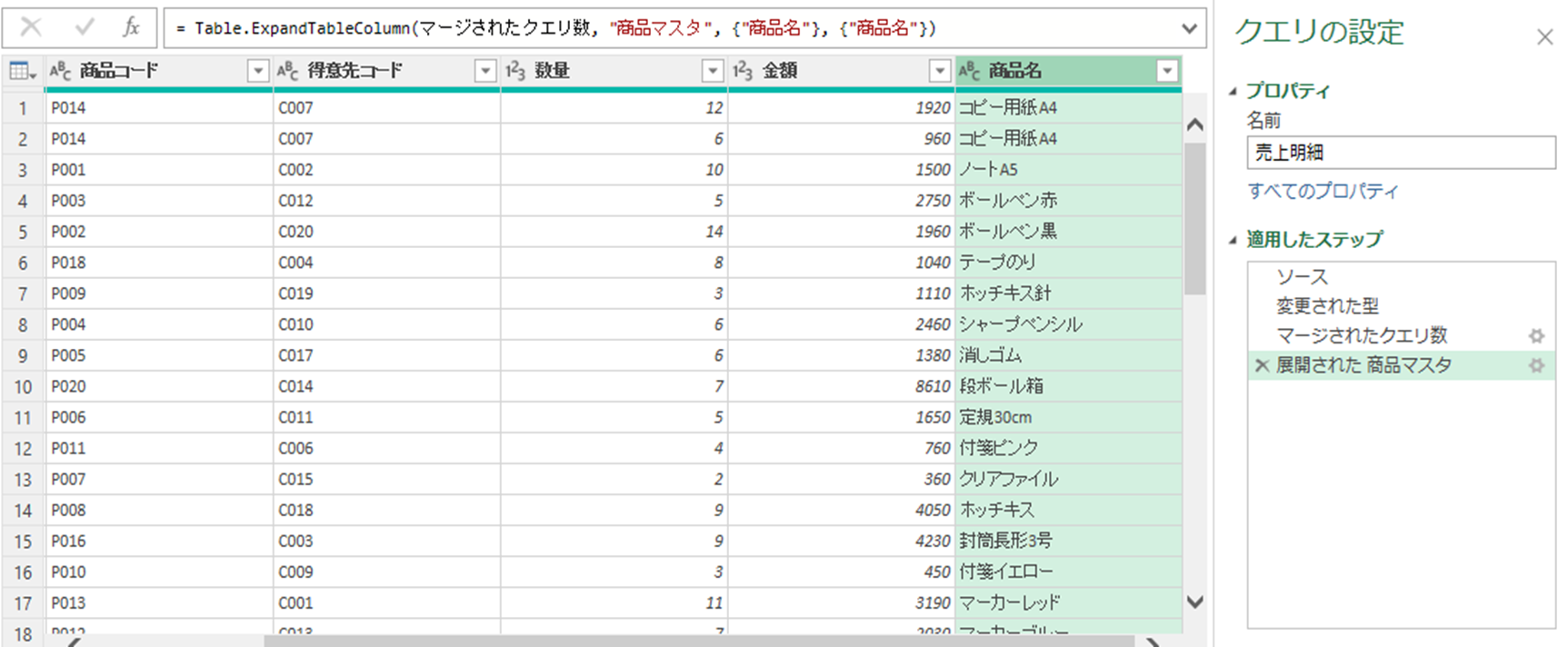Select the 変更された型 applied step
The height and width of the screenshot is (647, 1568).
click(1327, 306)
